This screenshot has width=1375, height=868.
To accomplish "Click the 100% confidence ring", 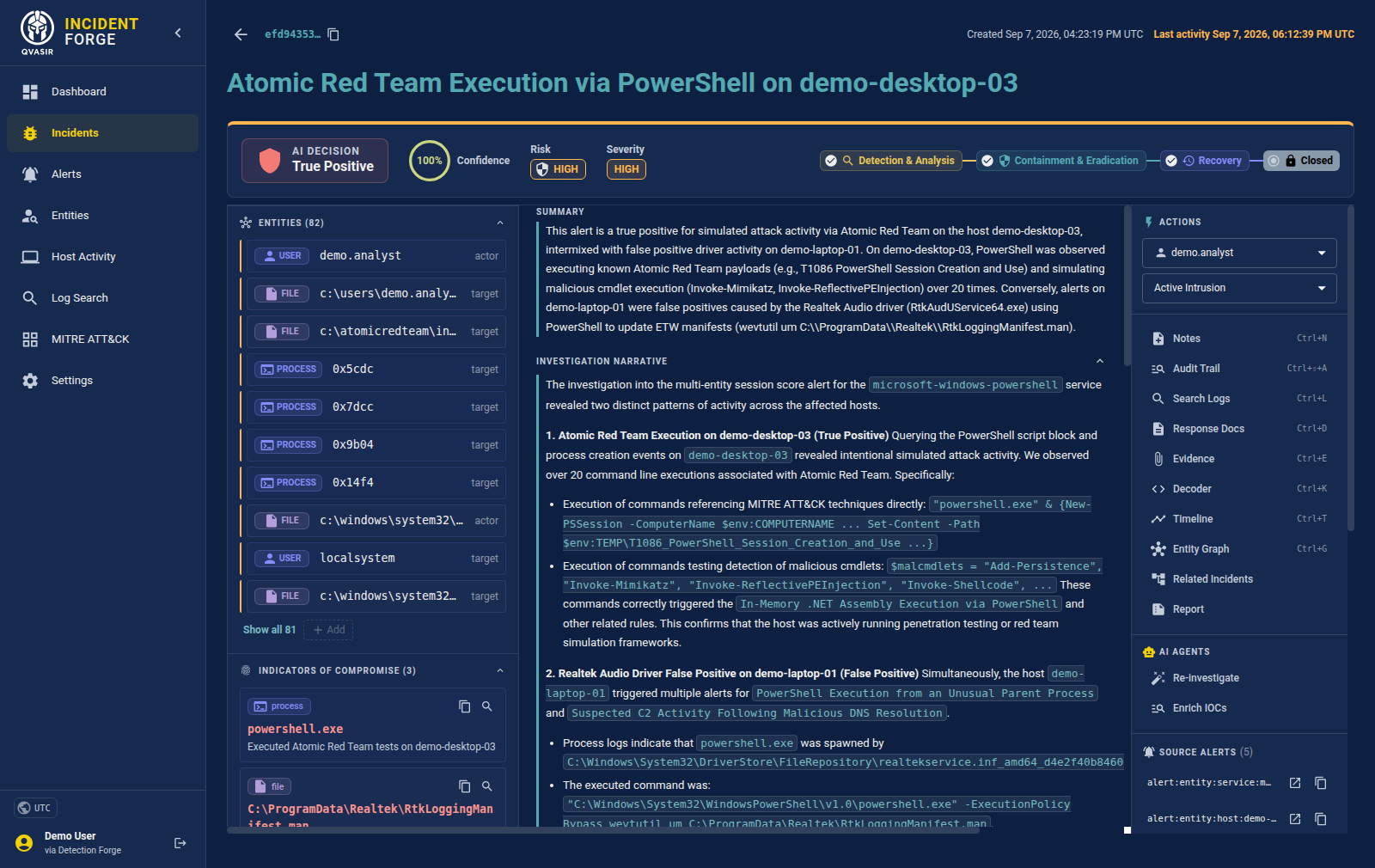I will click(429, 161).
